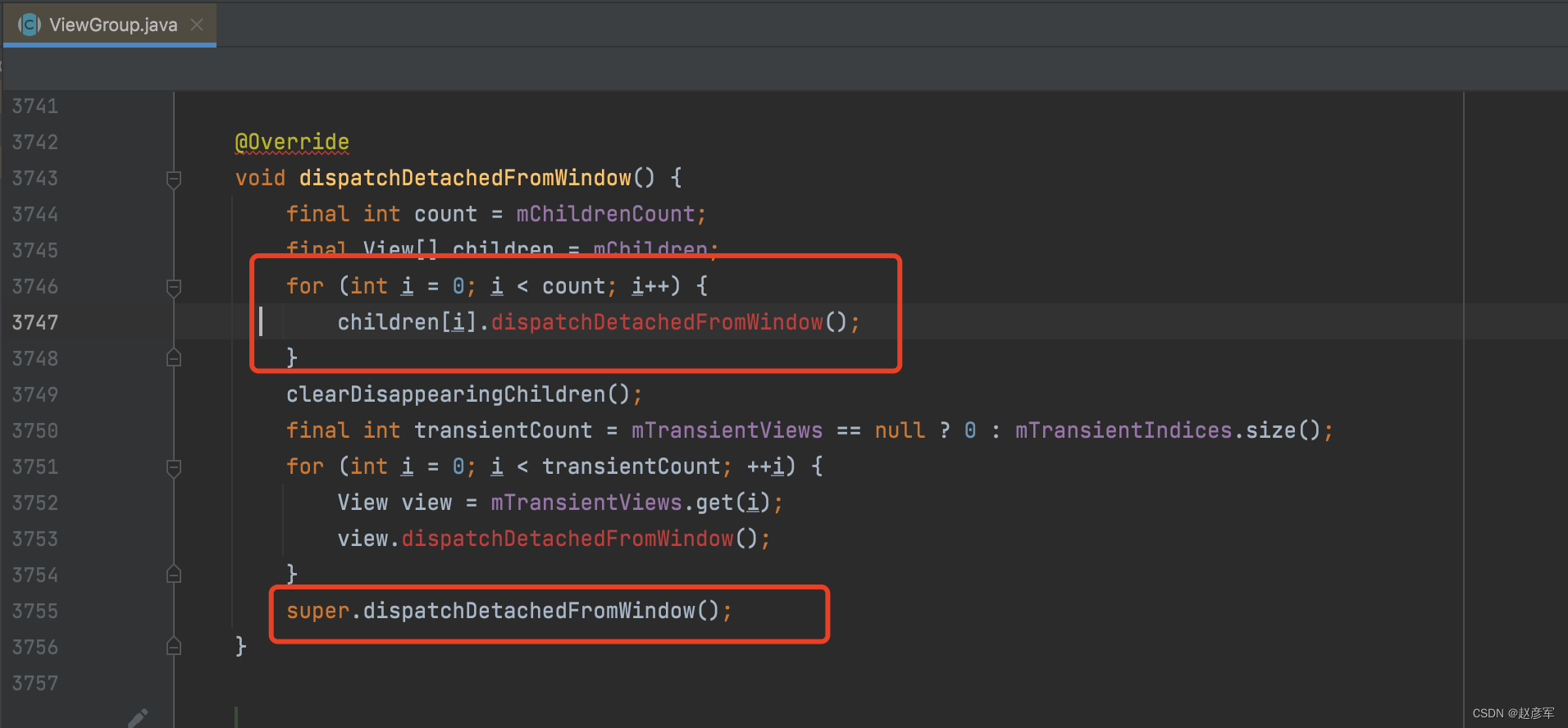Viewport: 1568px width, 728px height.
Task: Click line number 3752
Action: point(35,503)
